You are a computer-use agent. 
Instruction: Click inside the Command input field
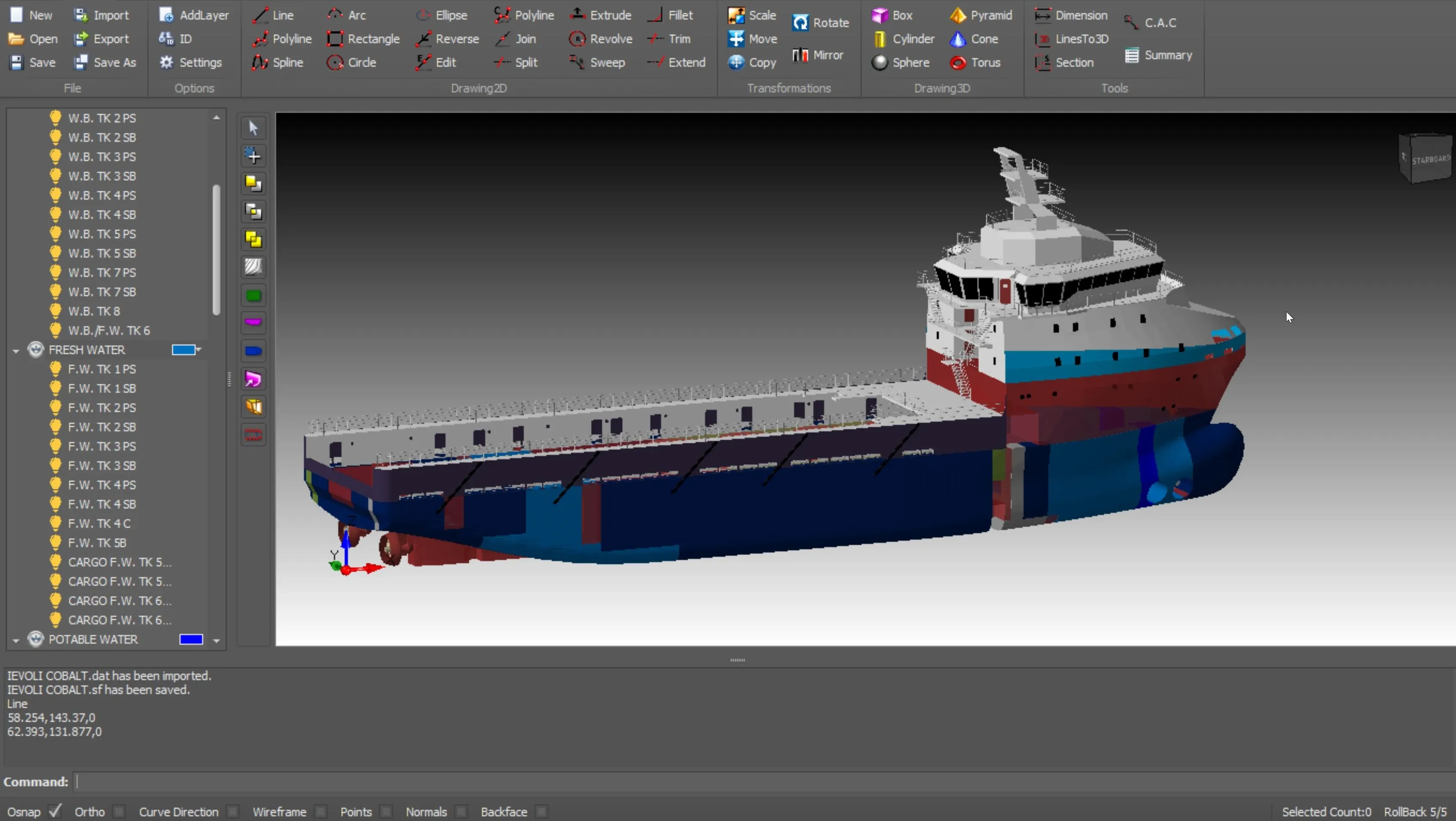point(735,782)
